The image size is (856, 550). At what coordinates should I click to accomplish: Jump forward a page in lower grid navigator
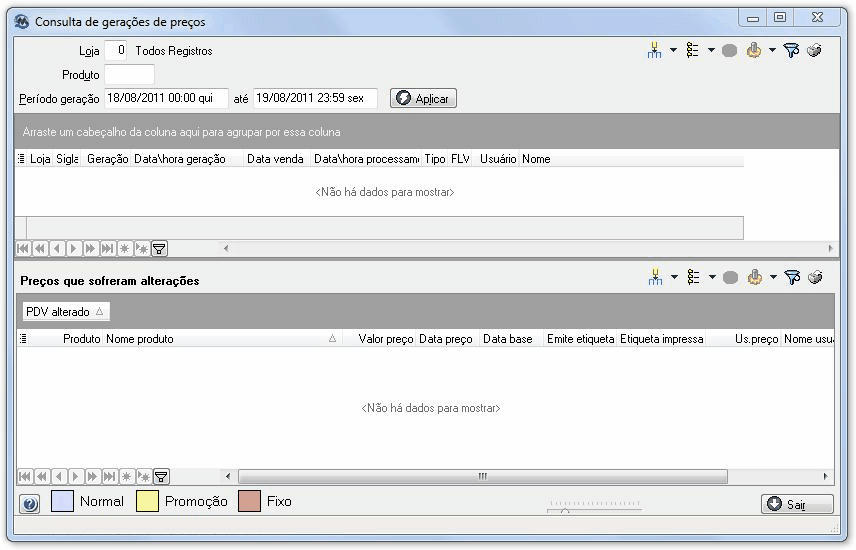(x=93, y=476)
